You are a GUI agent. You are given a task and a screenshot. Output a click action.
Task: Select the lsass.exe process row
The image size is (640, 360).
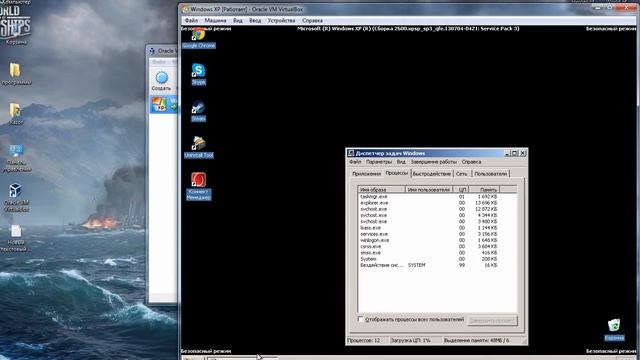coord(437,228)
